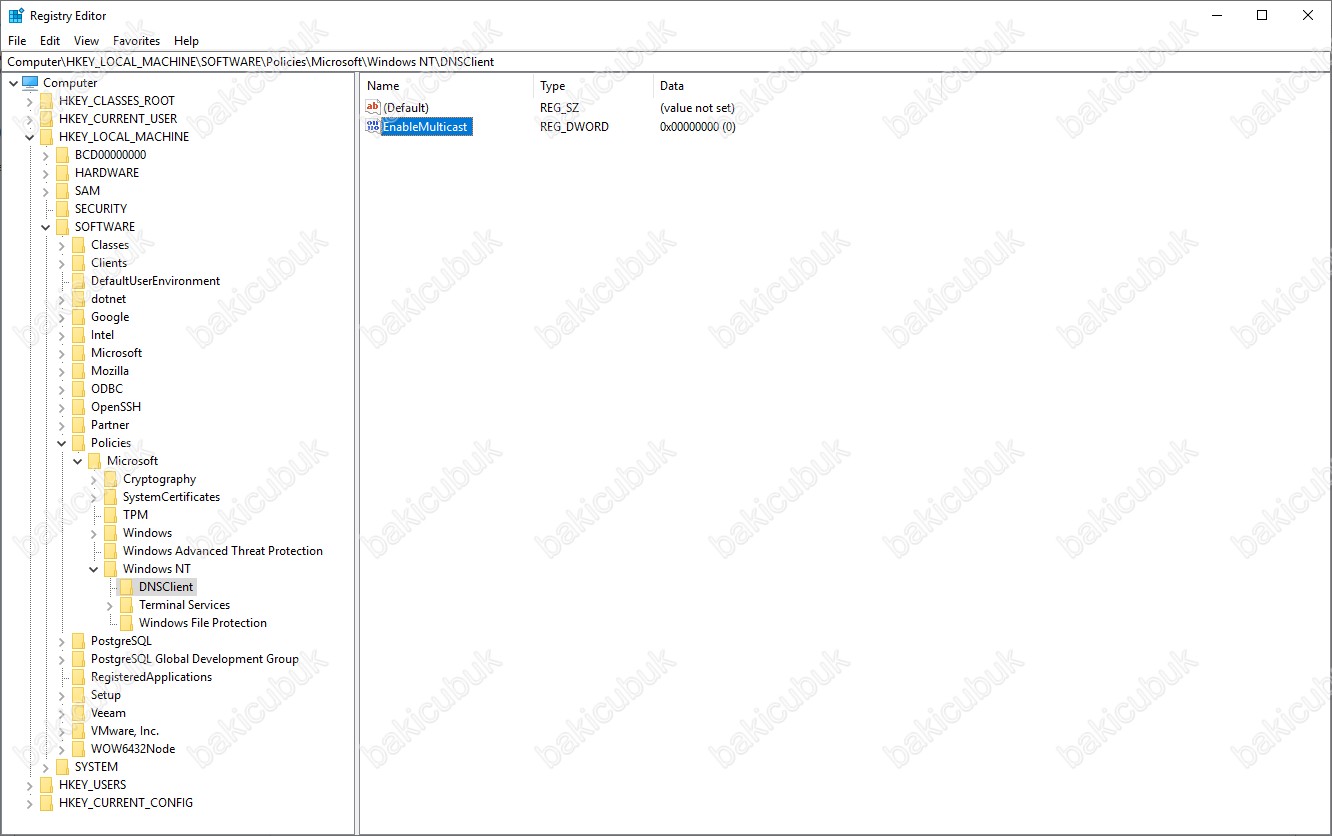Select the Windows File Protection key
This screenshot has height=836, width=1332.
[202, 623]
